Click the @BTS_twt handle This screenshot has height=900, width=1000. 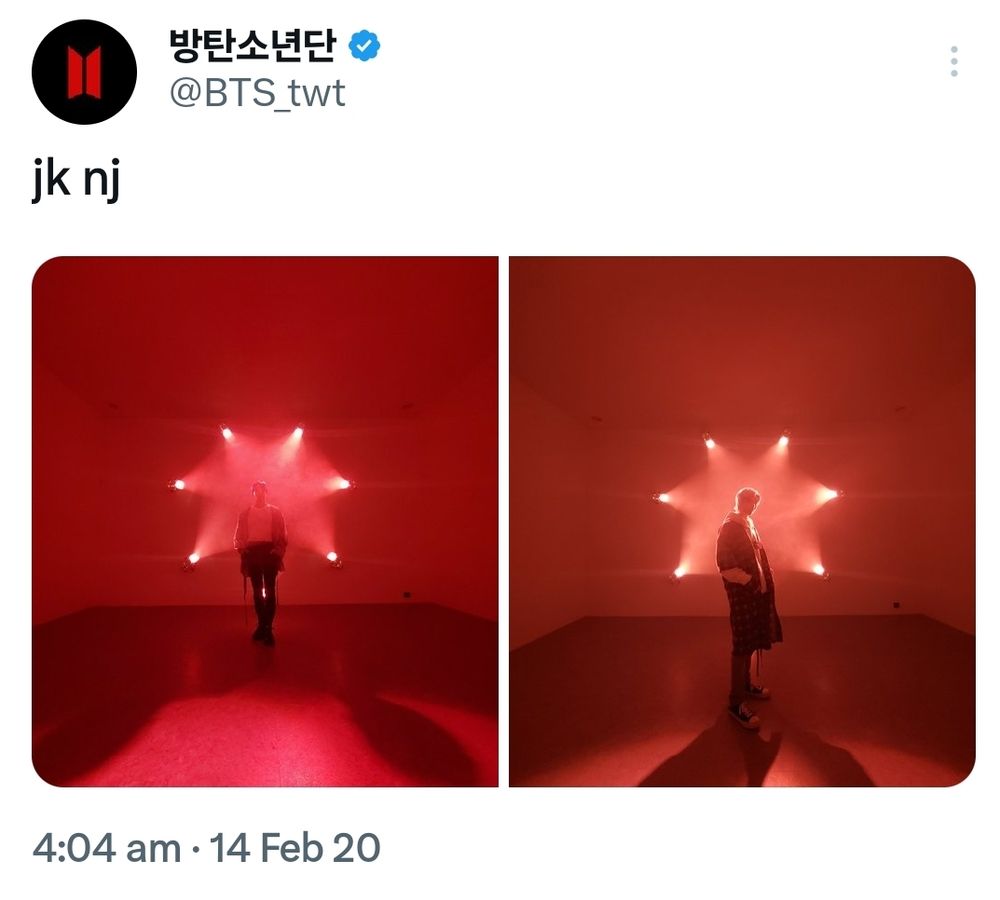pyautogui.click(x=257, y=93)
